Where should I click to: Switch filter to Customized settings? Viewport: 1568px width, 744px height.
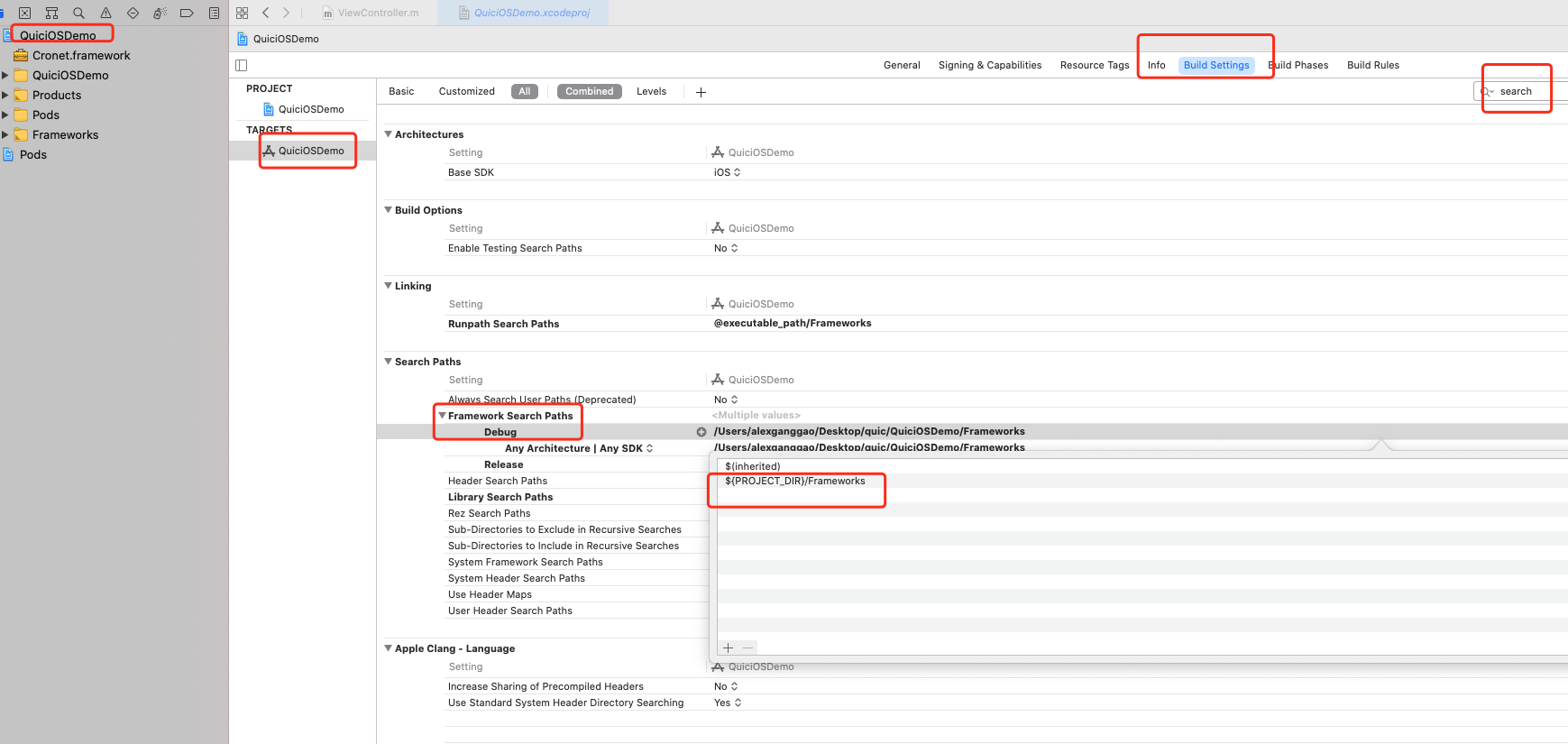(466, 91)
